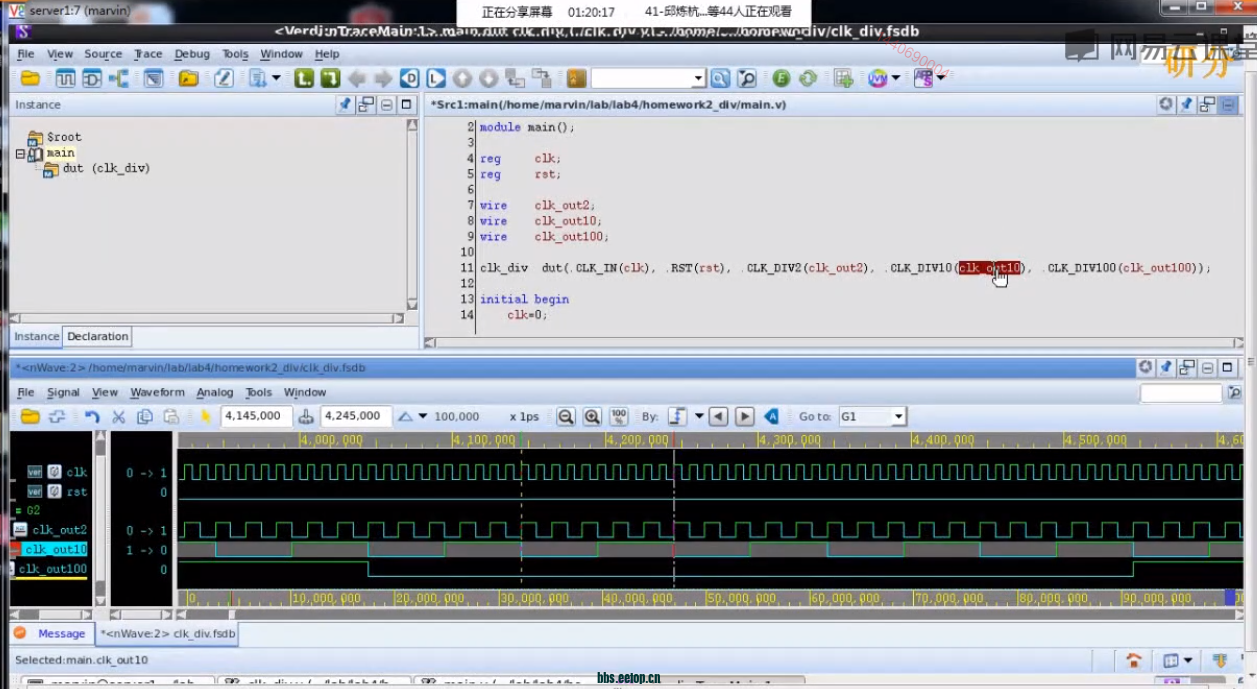The image size is (1257, 689).
Task: Click the cut scissors icon in nWave toolbar
Action: pyautogui.click(x=118, y=416)
